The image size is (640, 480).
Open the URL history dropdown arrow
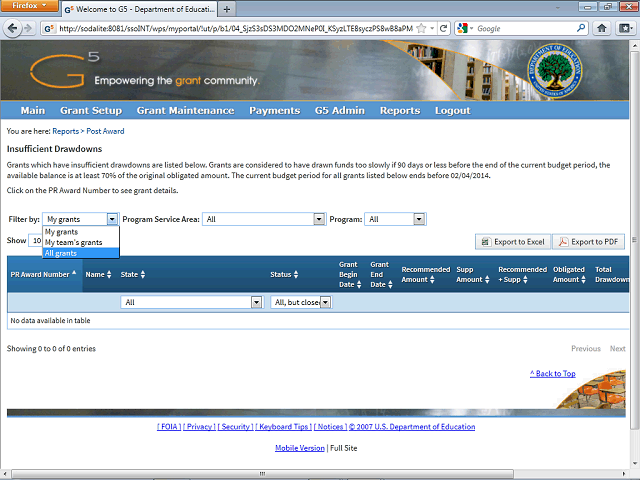point(432,28)
